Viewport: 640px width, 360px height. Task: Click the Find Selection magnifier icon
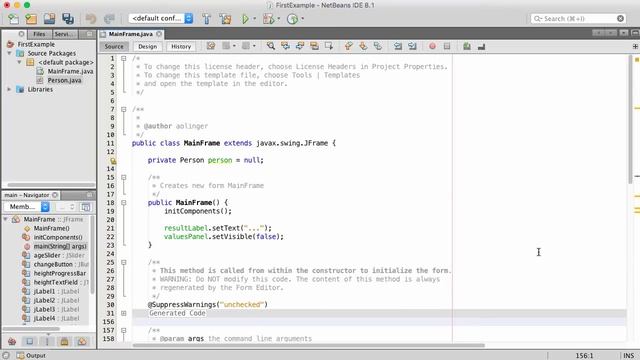pos(271,46)
